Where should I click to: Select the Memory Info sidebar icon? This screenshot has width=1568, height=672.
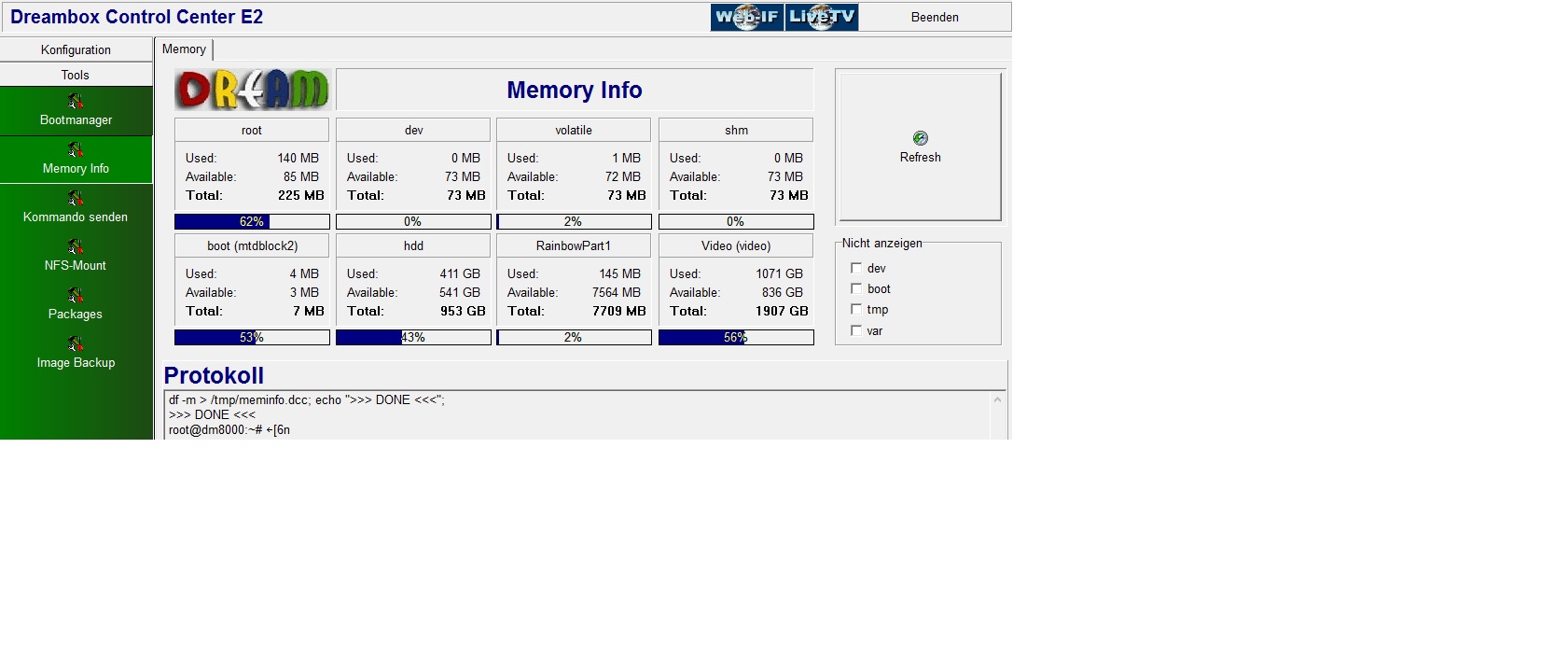76,149
